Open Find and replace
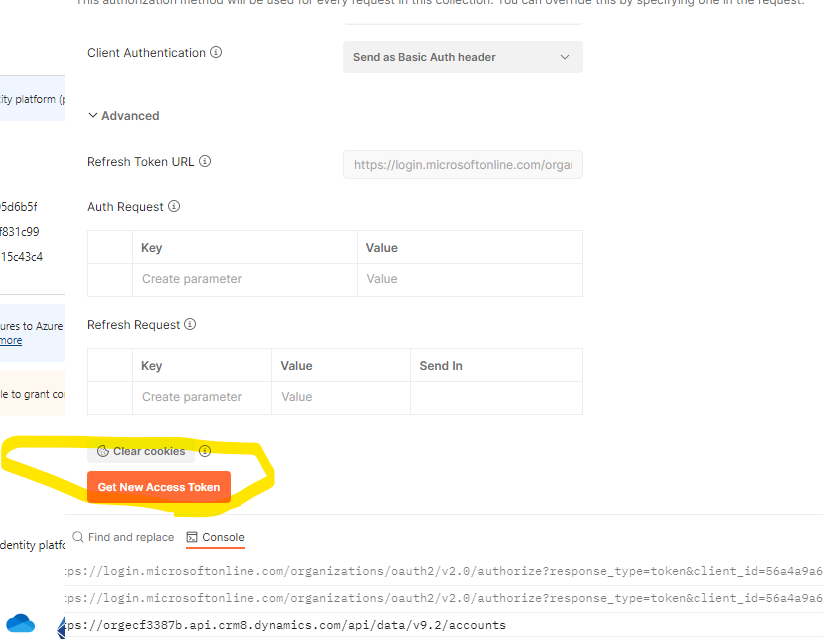The width and height of the screenshot is (823, 639). tap(123, 537)
